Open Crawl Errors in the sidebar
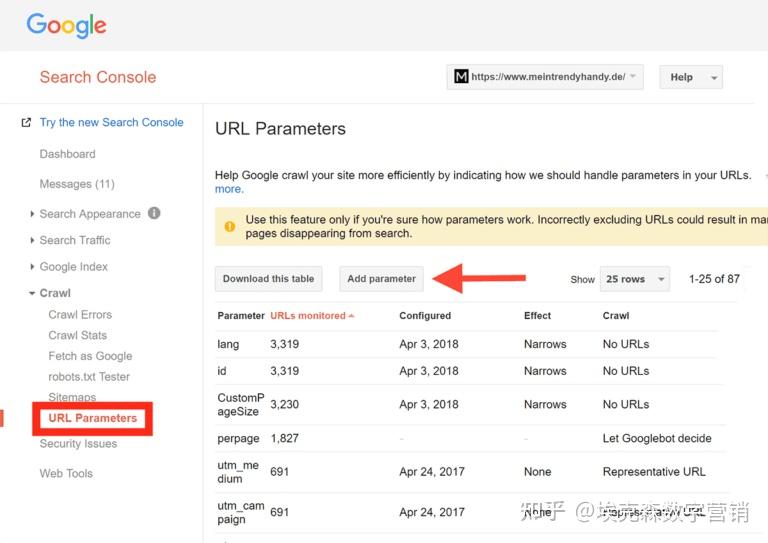Viewport: 768px width, 543px height. (80, 315)
